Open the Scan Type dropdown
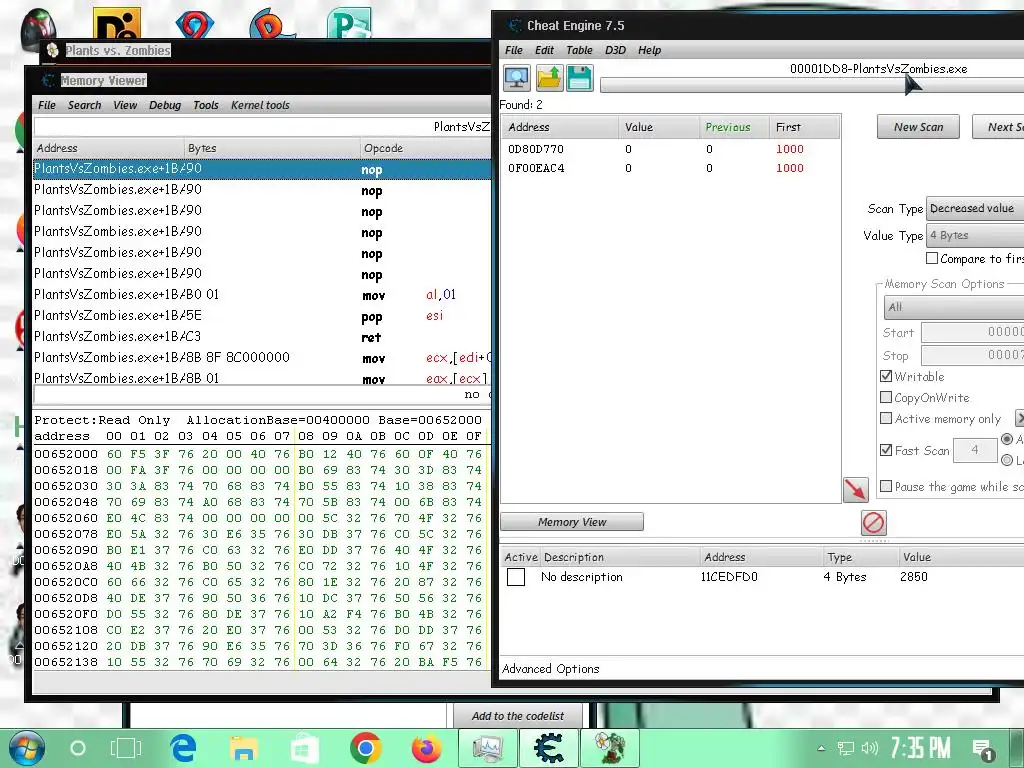The width and height of the screenshot is (1024, 768). click(975, 208)
